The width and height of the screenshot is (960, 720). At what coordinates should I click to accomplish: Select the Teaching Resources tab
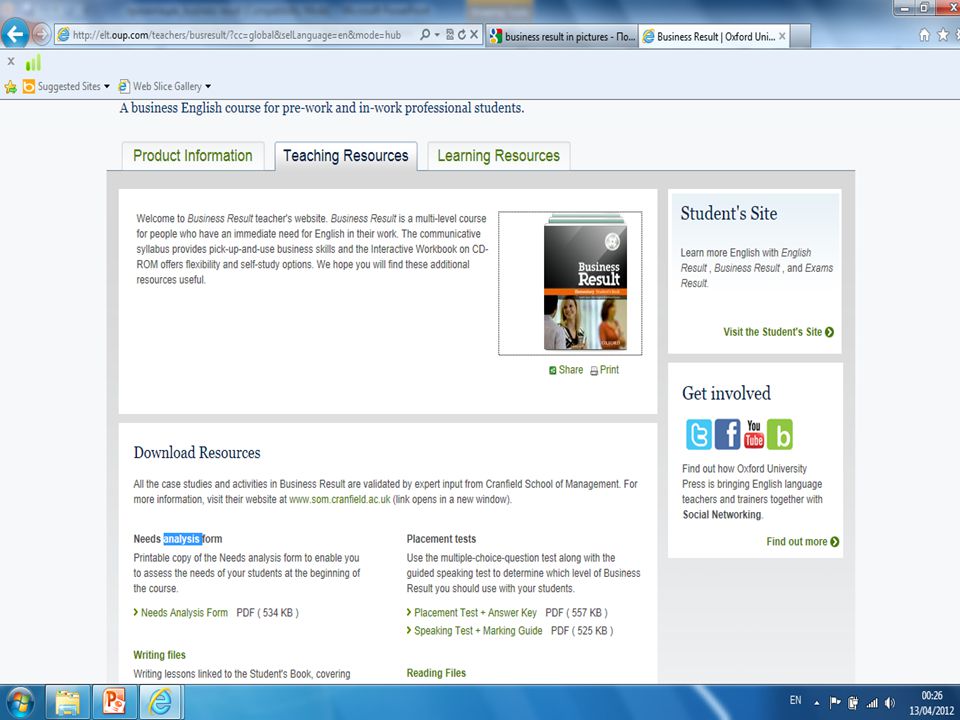point(346,156)
